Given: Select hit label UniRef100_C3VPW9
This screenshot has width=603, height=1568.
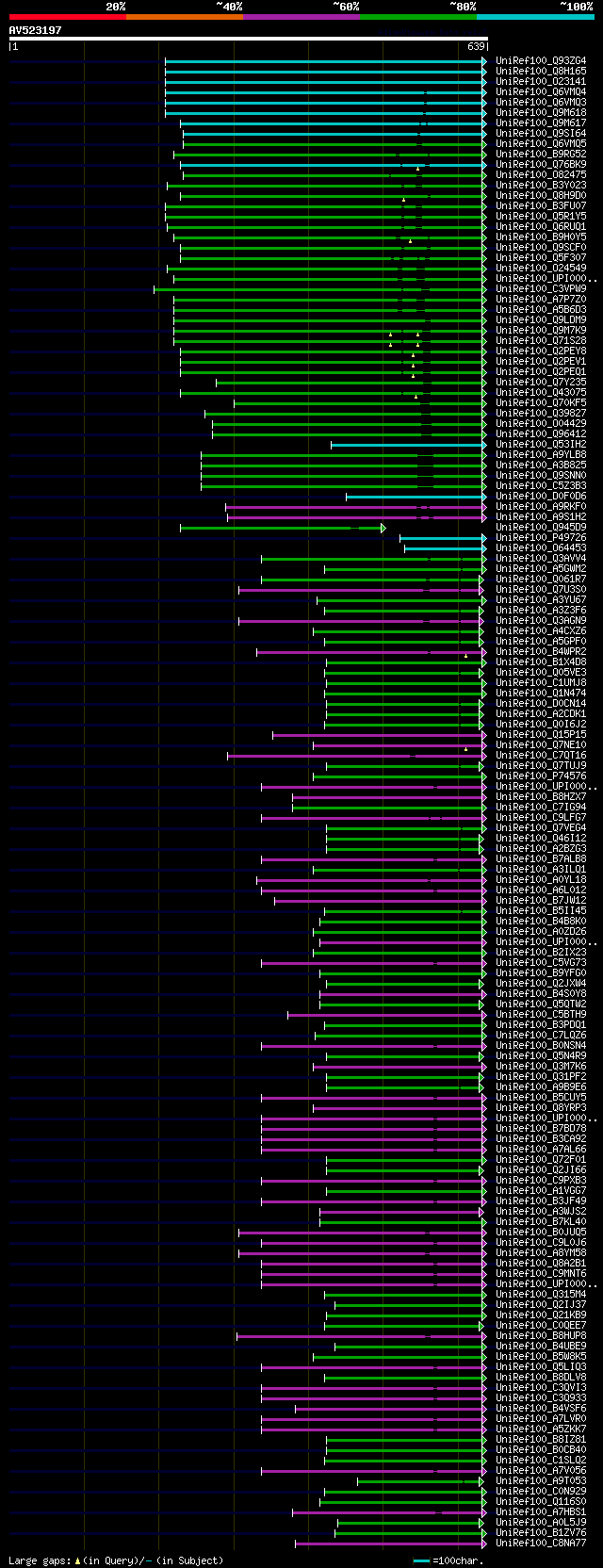Looking at the screenshot, I should pos(541,289).
